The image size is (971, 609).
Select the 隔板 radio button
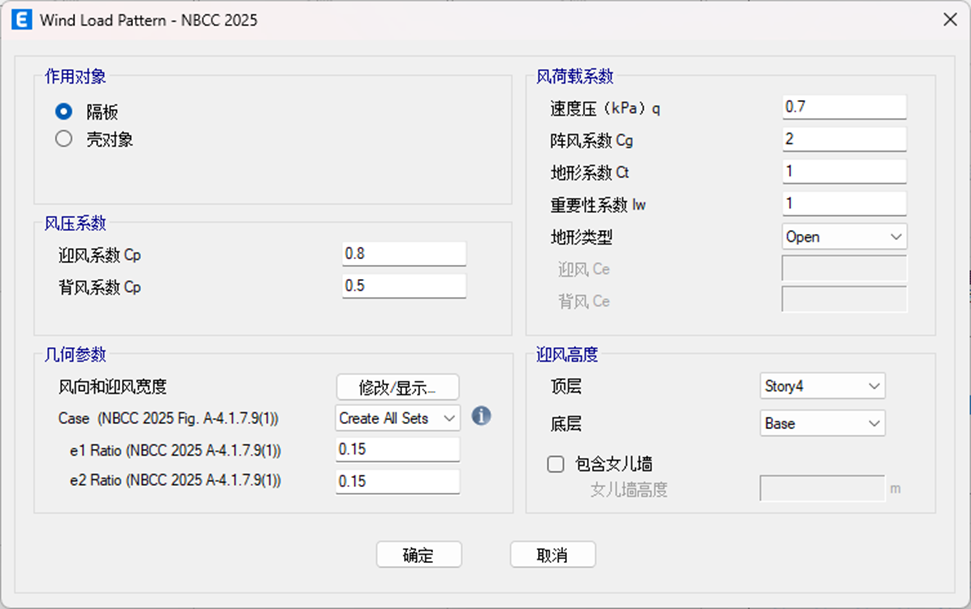click(64, 112)
